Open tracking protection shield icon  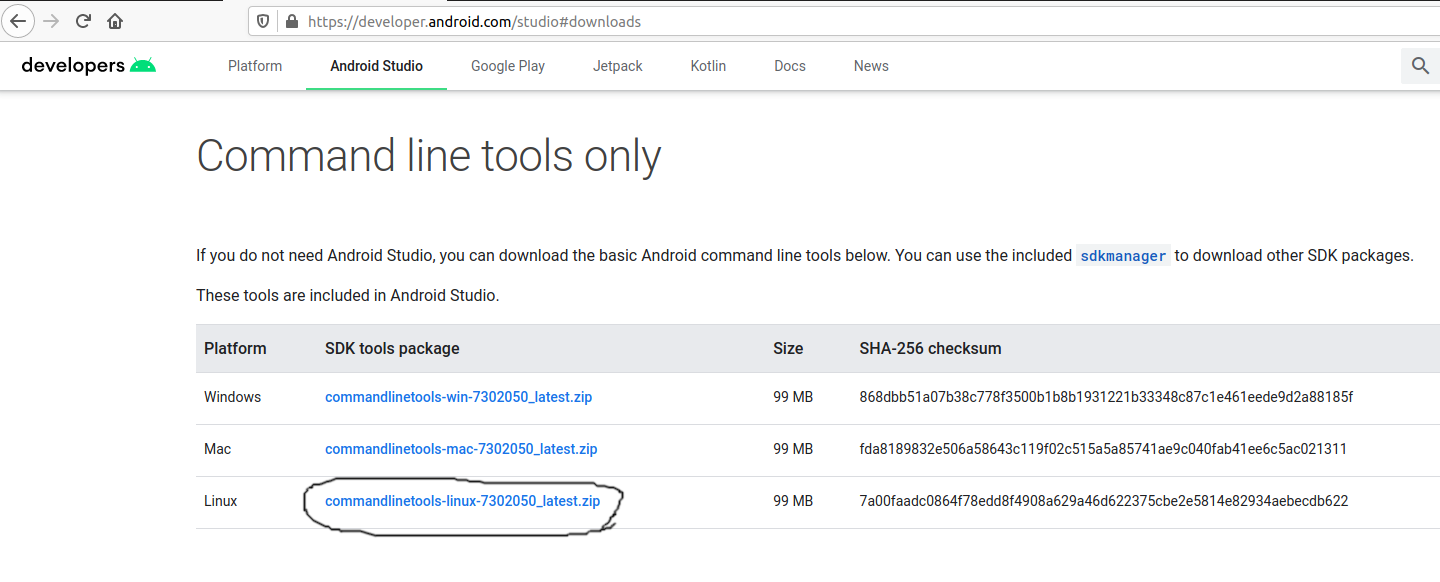pos(264,21)
